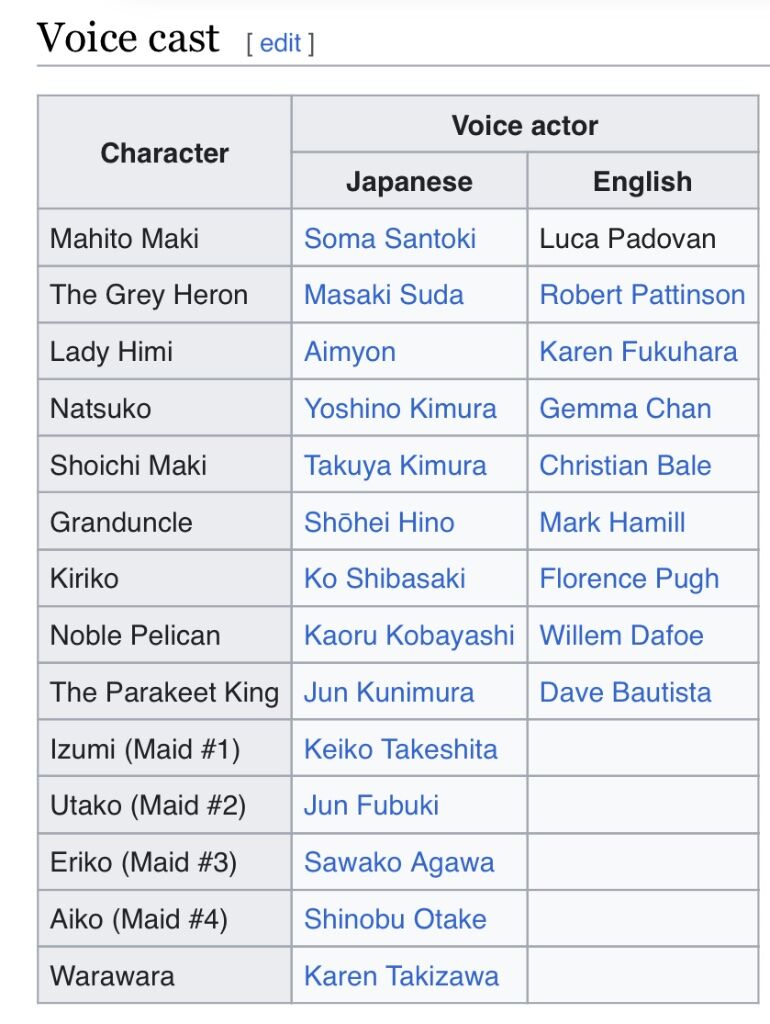Click the Karen Fukuhara link

click(x=638, y=351)
